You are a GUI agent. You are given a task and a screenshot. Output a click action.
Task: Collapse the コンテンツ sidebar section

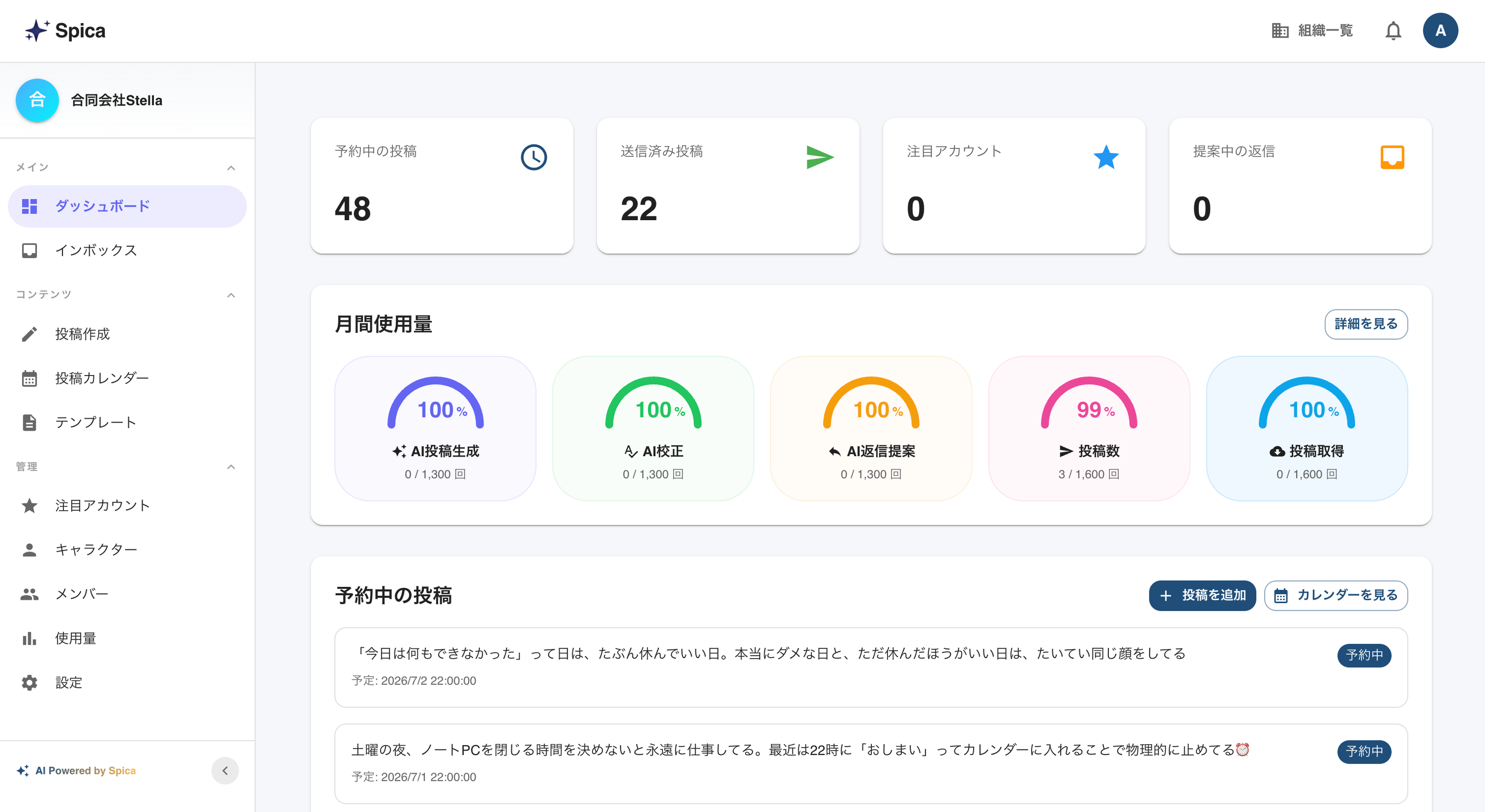[x=231, y=295]
